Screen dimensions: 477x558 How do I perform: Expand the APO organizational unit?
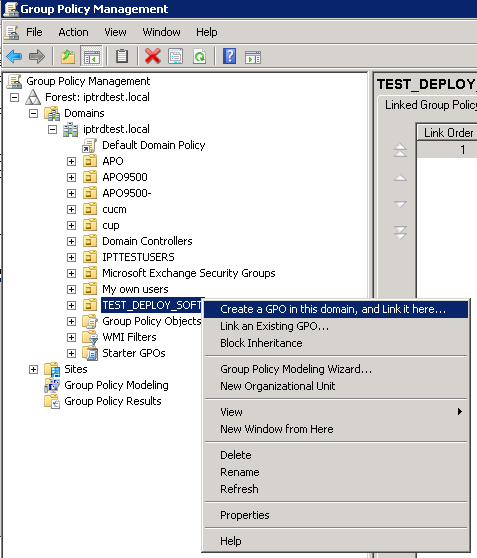(72, 162)
